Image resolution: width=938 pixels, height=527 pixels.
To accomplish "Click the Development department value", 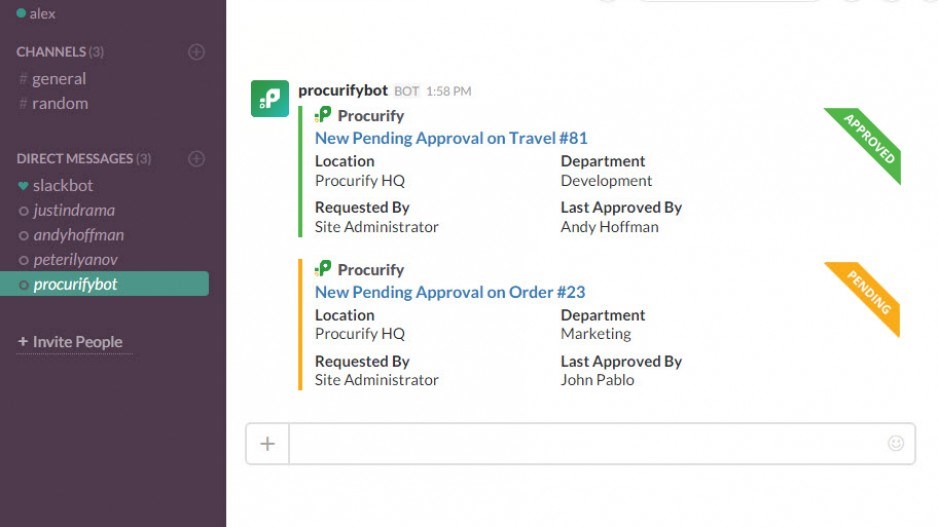I will point(606,181).
